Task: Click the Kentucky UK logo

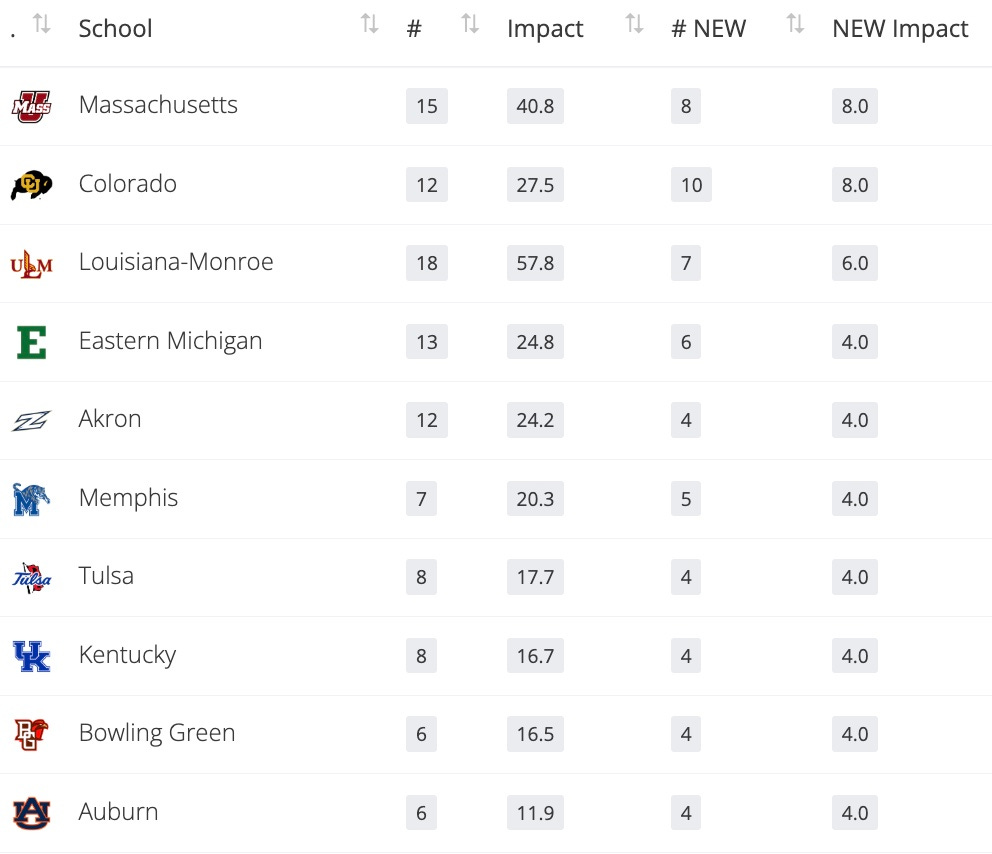Action: click(31, 656)
